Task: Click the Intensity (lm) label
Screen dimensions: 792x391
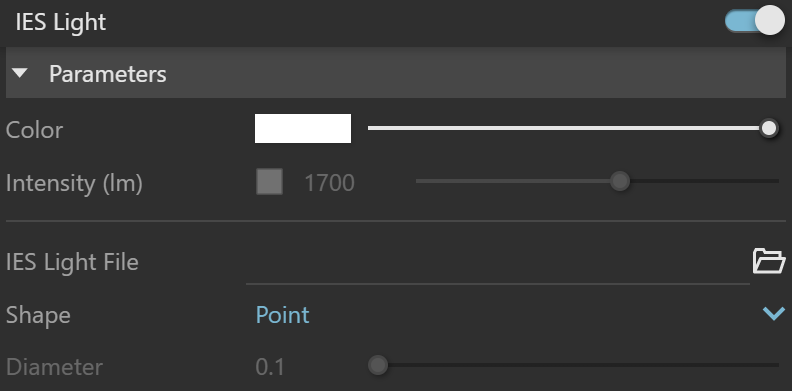Action: coord(74,183)
